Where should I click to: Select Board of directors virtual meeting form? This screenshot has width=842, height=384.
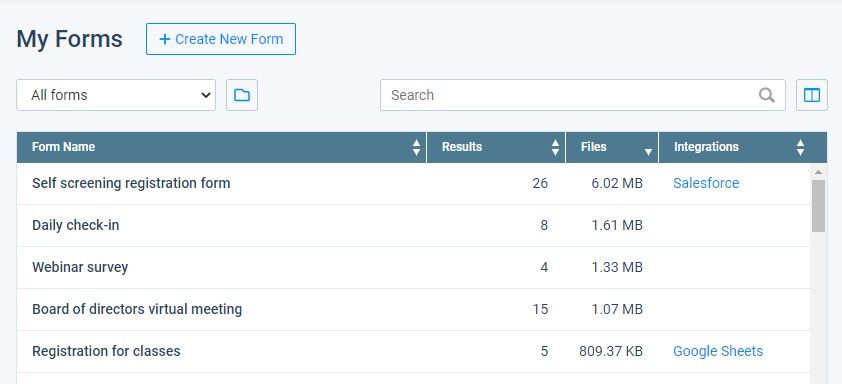[x=137, y=309]
